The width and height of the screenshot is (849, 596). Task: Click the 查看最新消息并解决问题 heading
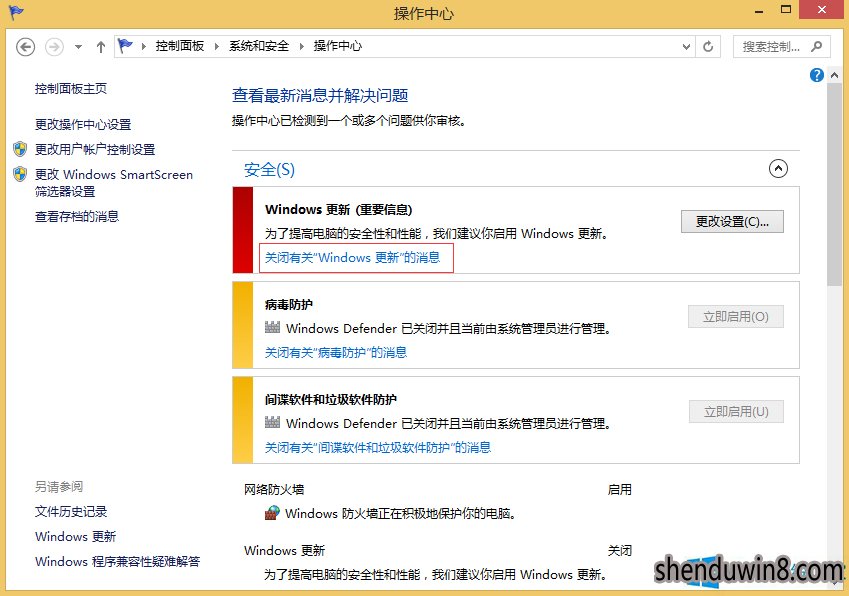coord(320,96)
